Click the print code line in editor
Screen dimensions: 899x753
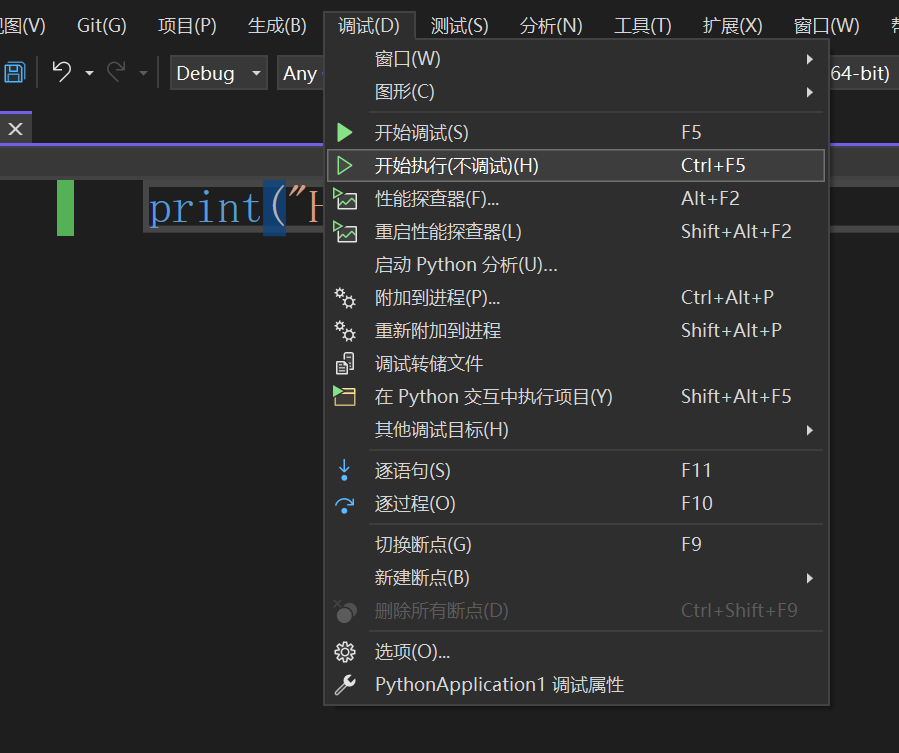click(x=235, y=208)
